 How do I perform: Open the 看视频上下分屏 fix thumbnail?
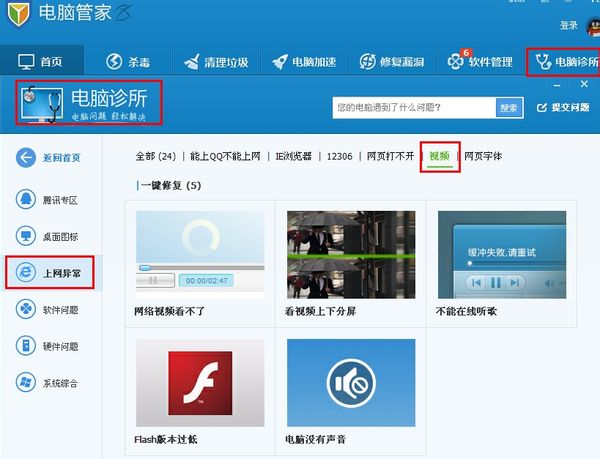[351, 255]
